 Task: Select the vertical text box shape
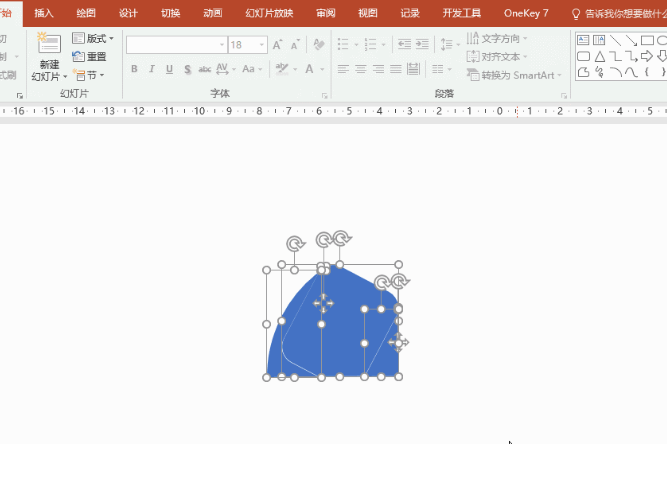(599, 40)
